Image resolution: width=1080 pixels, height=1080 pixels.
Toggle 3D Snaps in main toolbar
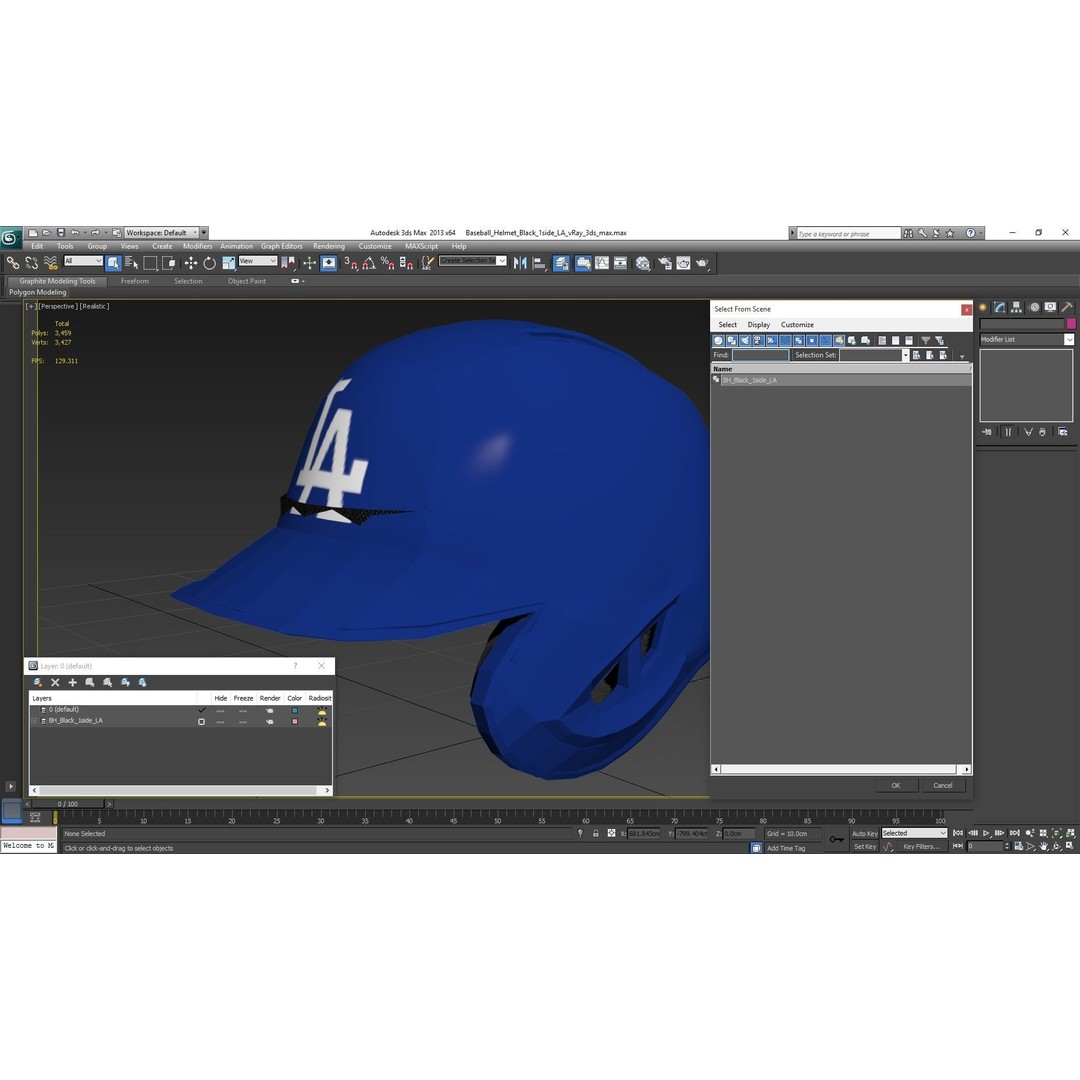(x=351, y=262)
